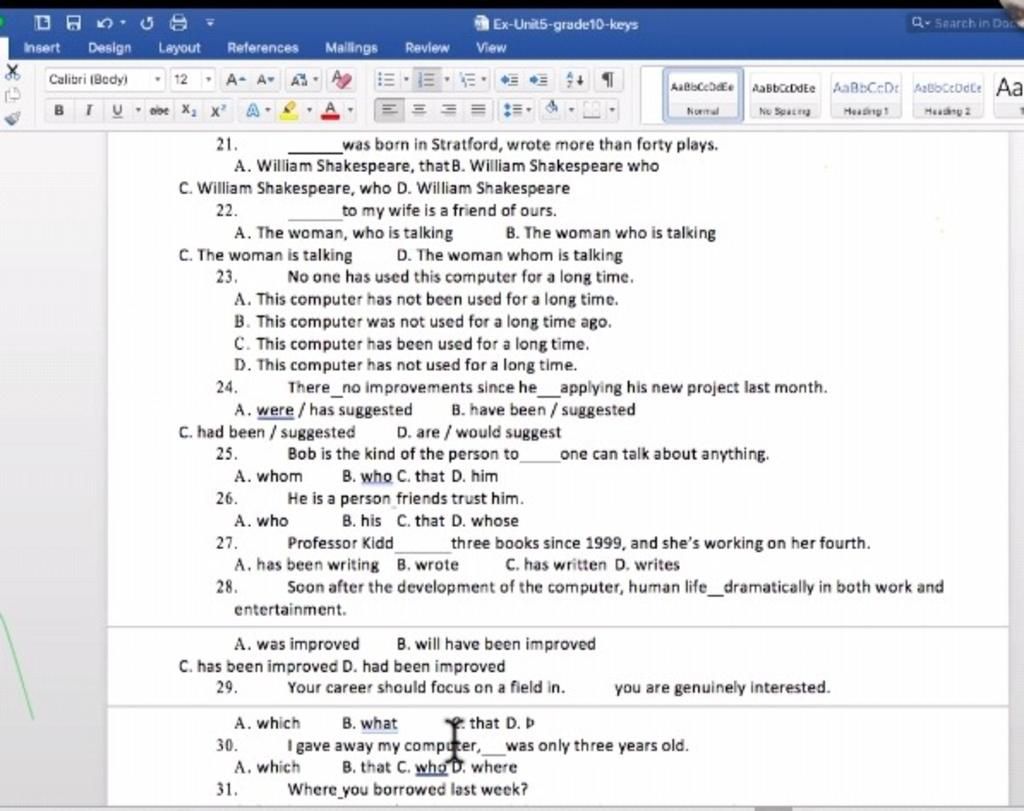
Task: Increase font size with the large A icon
Action: [236, 80]
